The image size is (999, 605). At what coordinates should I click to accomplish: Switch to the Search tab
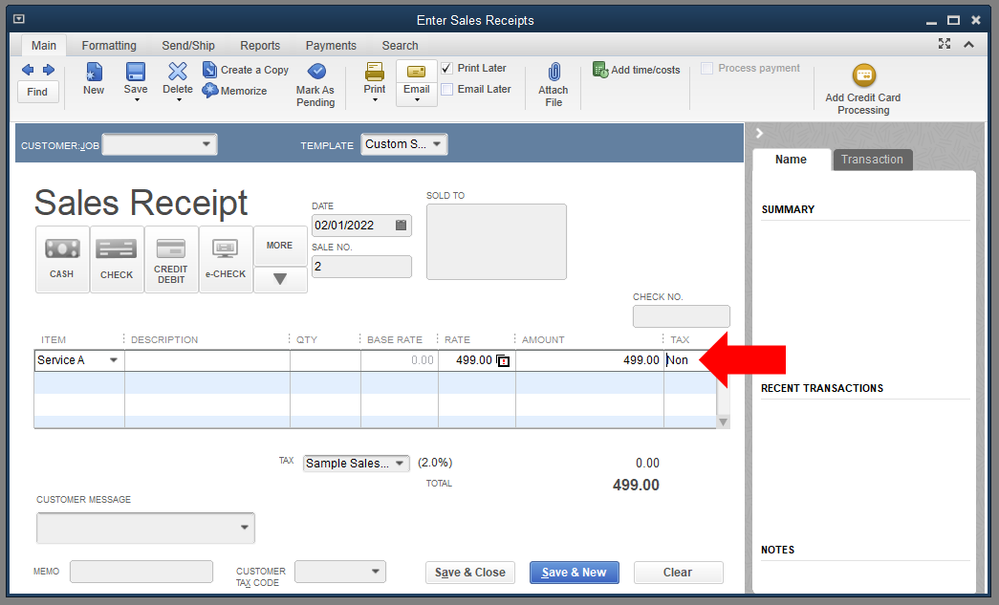tap(400, 46)
